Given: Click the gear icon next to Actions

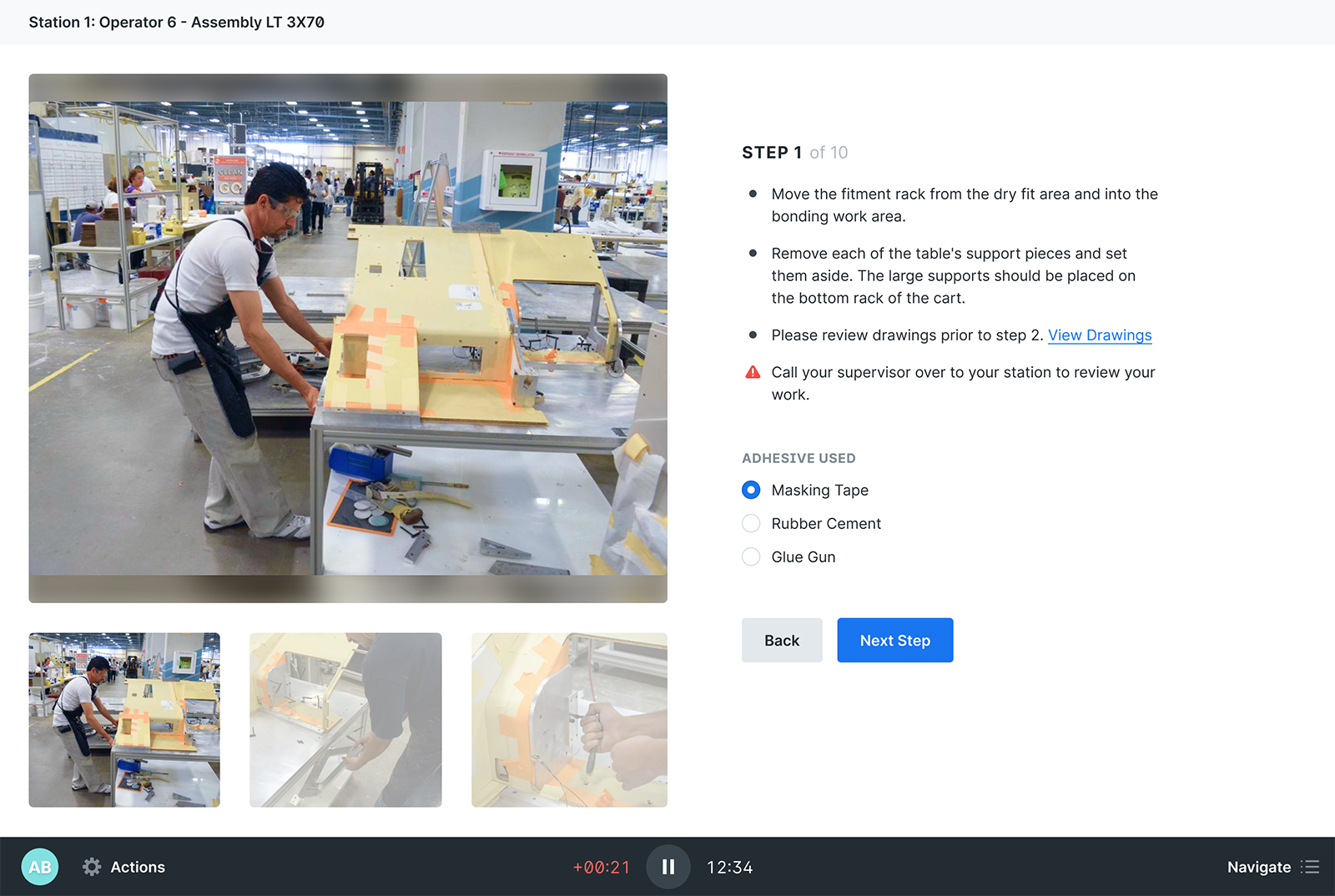Looking at the screenshot, I should click(93, 867).
